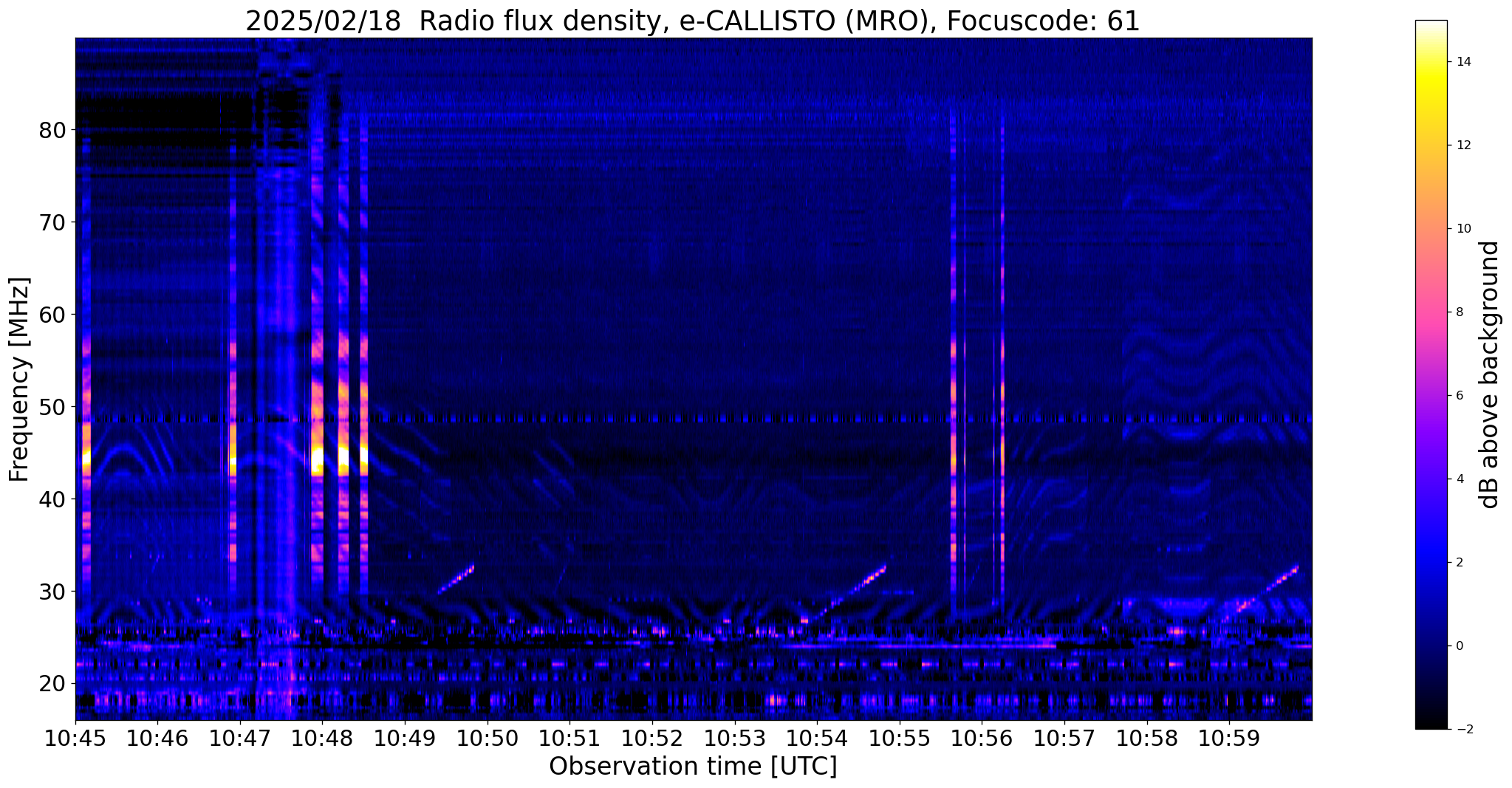Click the 10:45 time tick label
Viewport: 1512px width, 788px height.
[x=75, y=739]
